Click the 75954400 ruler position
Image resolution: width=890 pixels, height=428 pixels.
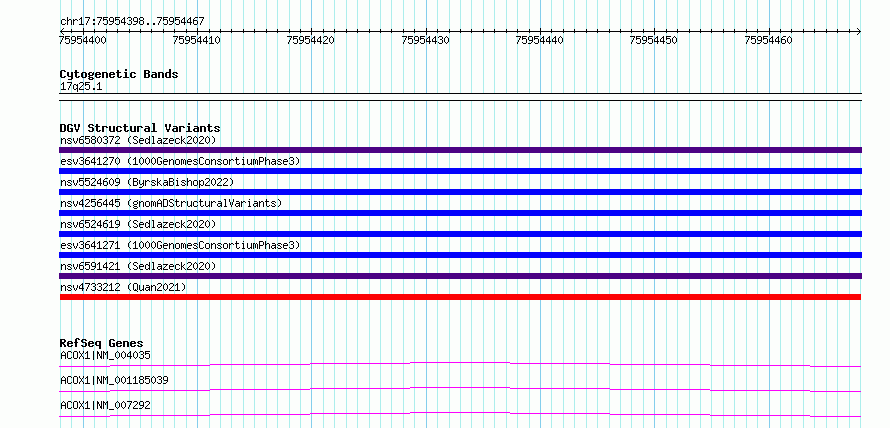click(82, 40)
